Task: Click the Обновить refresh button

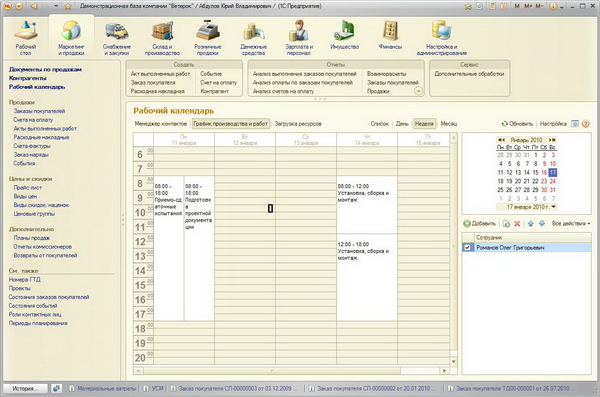Action: click(x=517, y=124)
